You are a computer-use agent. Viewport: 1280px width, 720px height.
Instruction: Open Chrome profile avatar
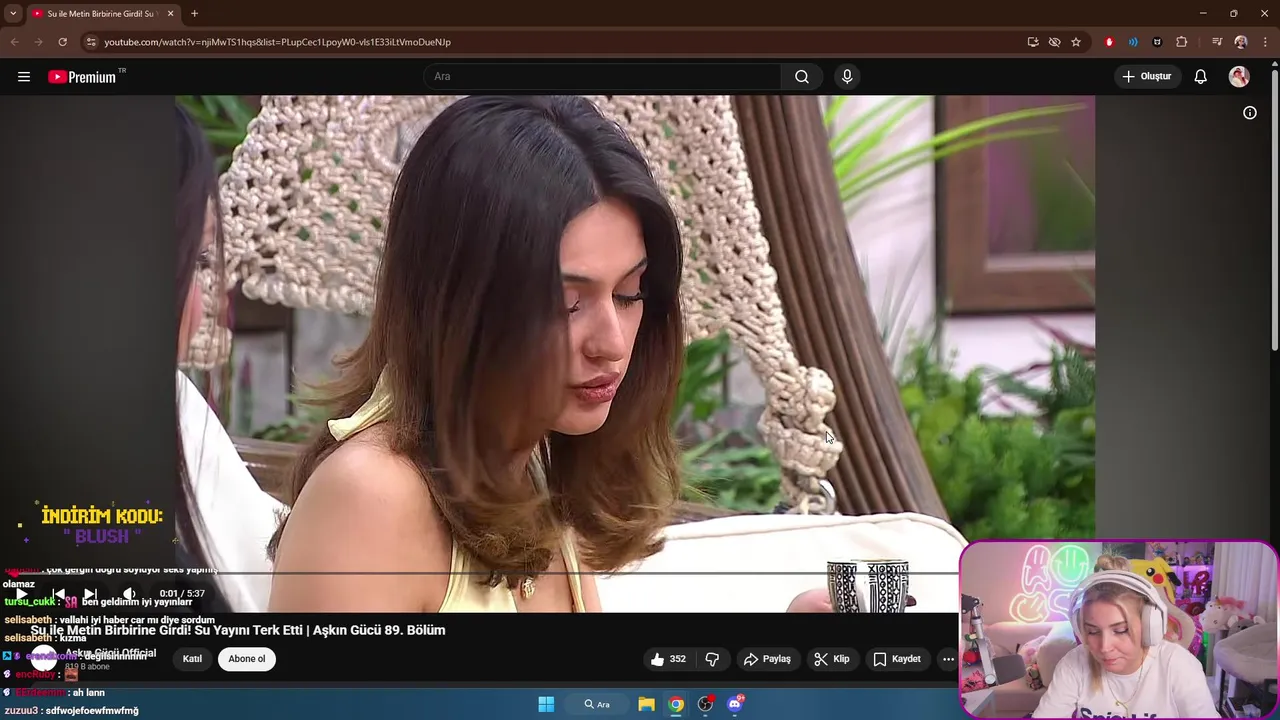point(1241,42)
